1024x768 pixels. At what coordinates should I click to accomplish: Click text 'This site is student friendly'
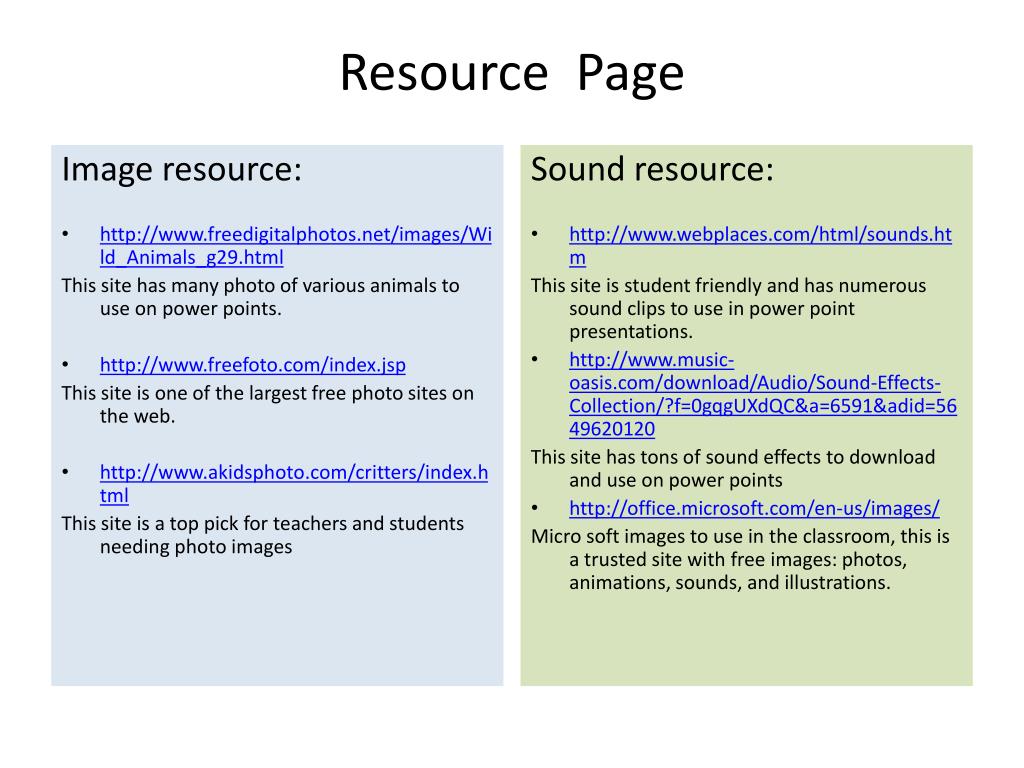[x=647, y=285]
